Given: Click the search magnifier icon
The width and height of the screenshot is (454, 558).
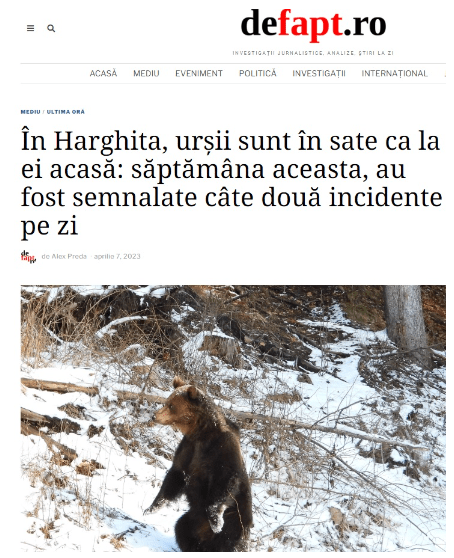Looking at the screenshot, I should (x=51, y=28).
